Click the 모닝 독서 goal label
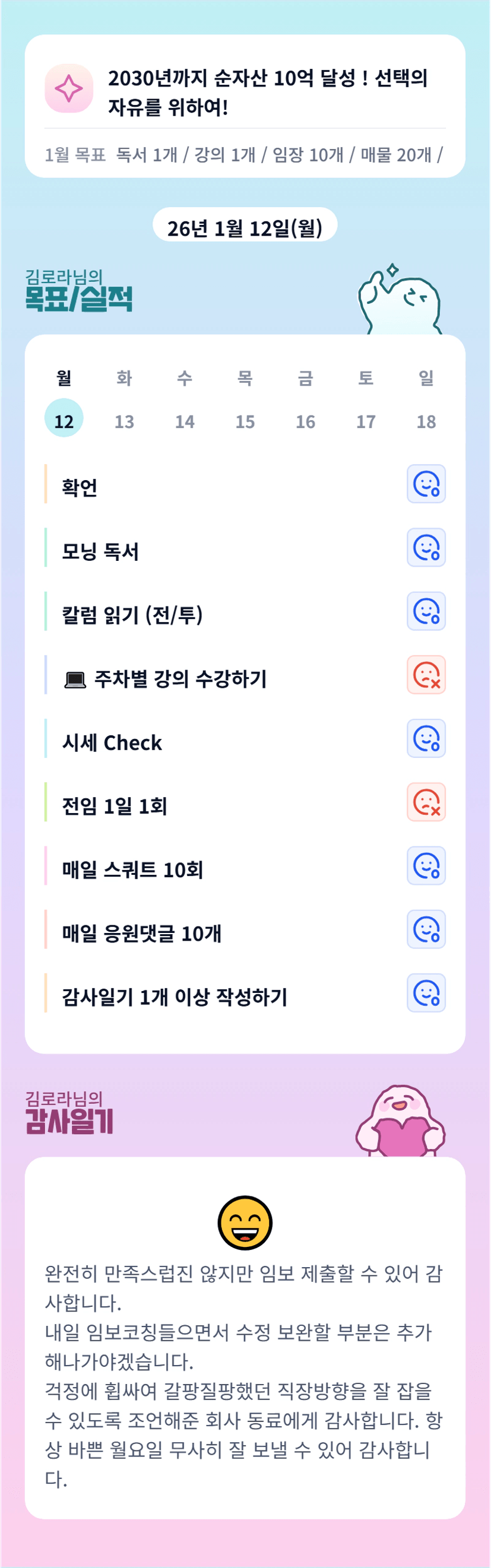The image size is (491, 1568). point(100,551)
